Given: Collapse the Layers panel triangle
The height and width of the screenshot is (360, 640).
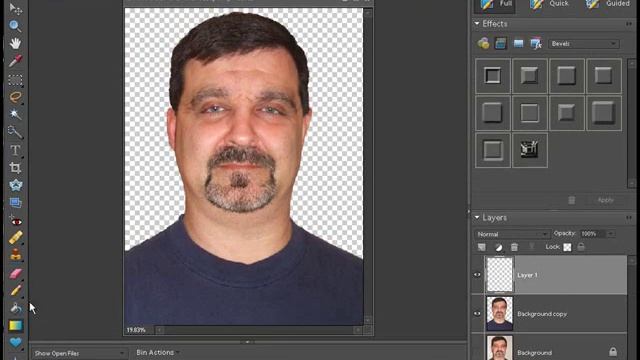Looking at the screenshot, I should [x=477, y=218].
